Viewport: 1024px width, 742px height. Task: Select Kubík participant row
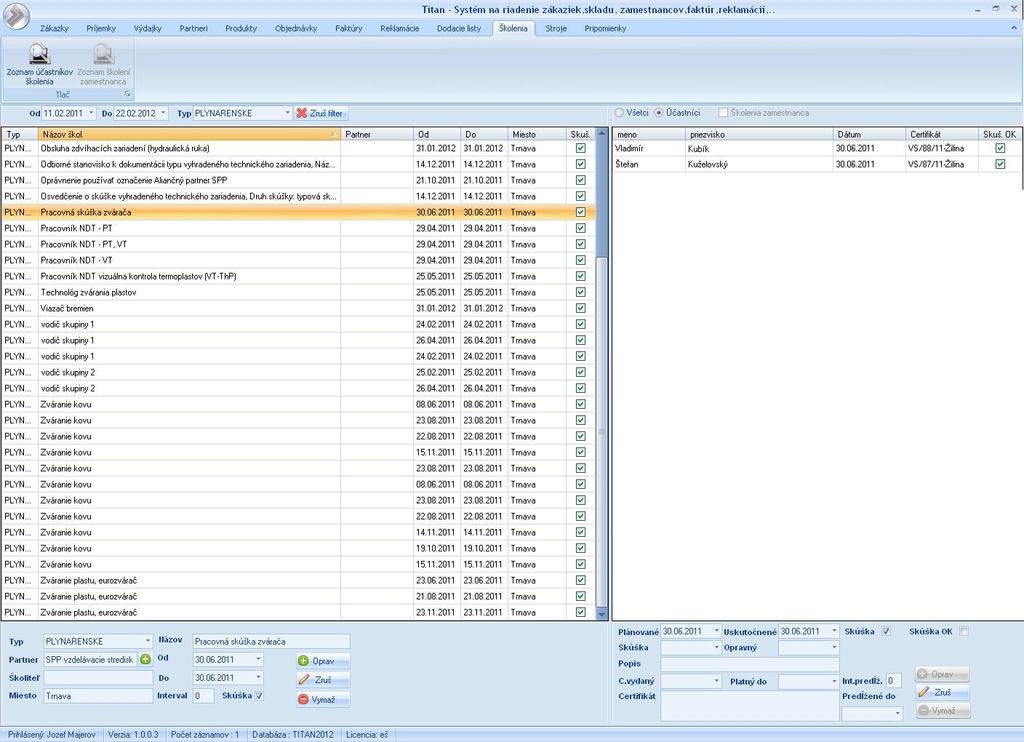[x=817, y=148]
